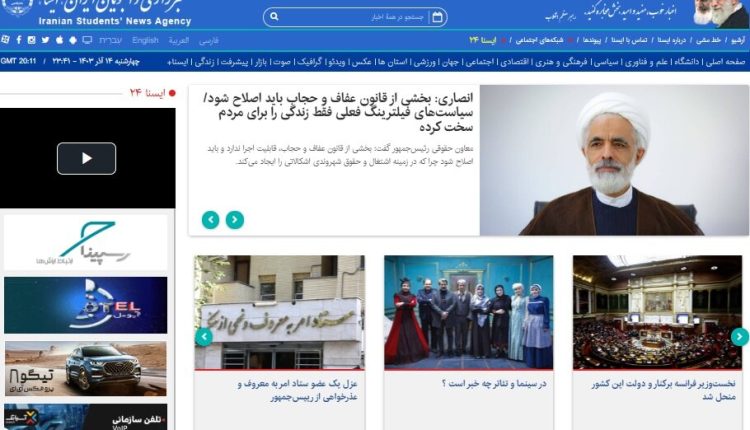750x430 pixels.
Task: Open علم و فناوری menu item
Action: [x=644, y=62]
